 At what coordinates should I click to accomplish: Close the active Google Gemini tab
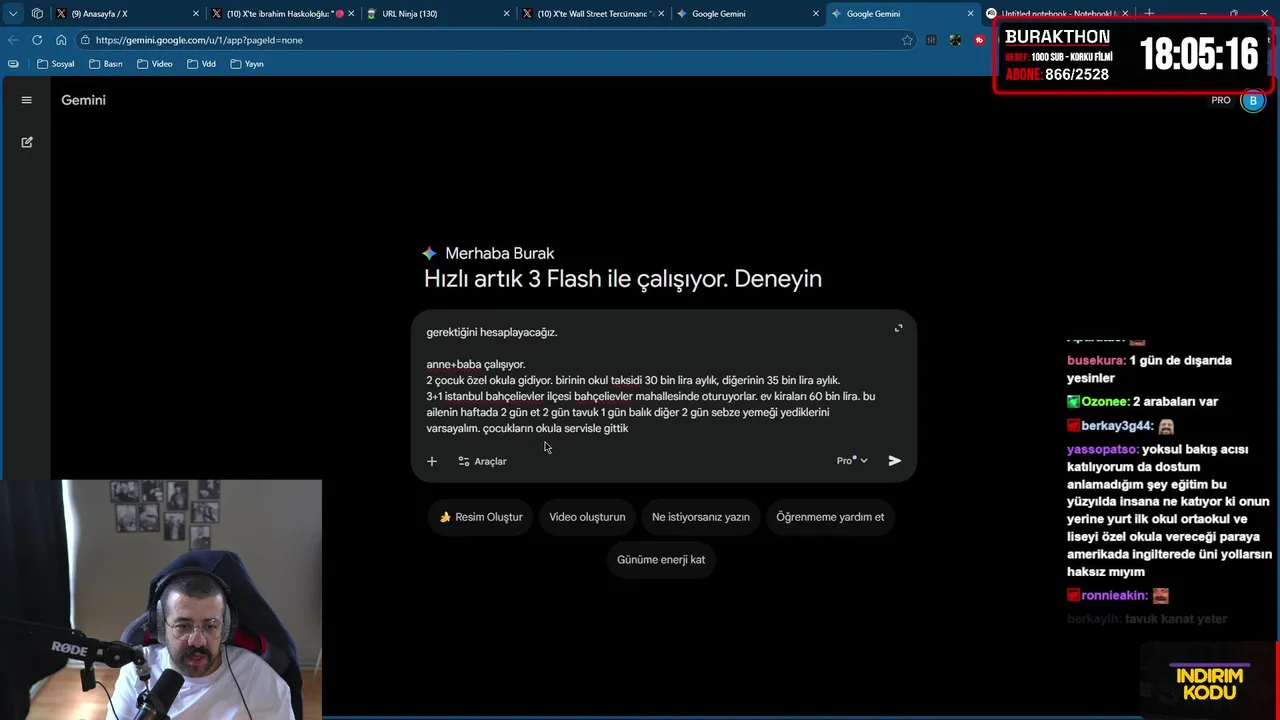[x=970, y=14]
